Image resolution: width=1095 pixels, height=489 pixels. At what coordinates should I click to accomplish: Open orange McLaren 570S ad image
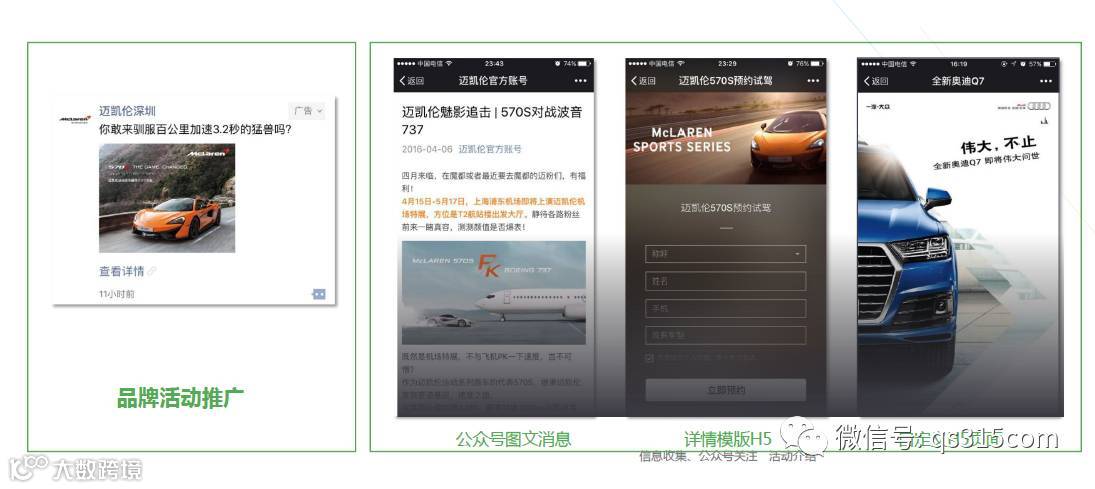click(167, 198)
